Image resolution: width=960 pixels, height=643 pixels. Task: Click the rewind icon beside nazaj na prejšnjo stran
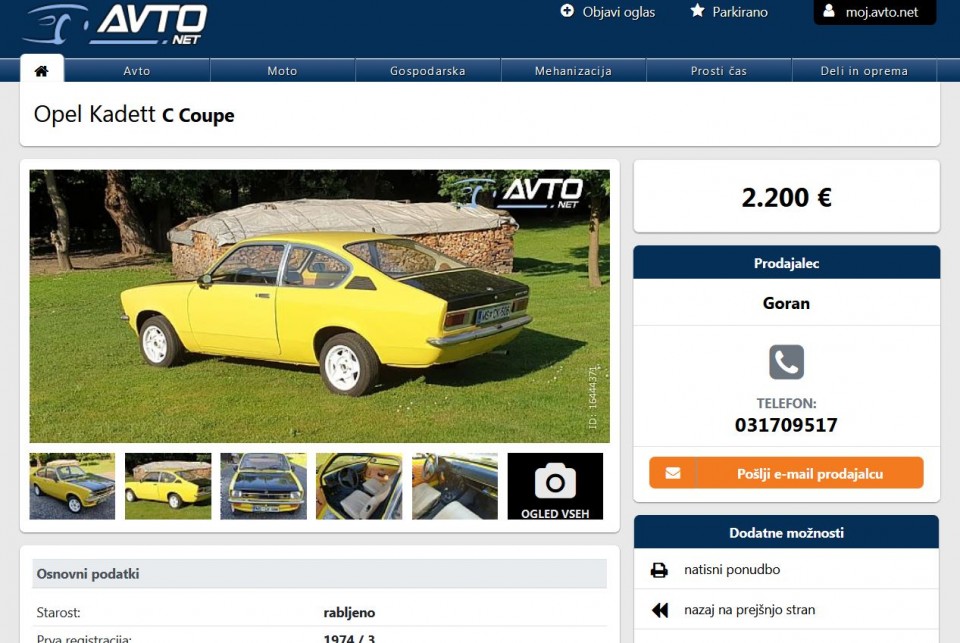point(659,609)
